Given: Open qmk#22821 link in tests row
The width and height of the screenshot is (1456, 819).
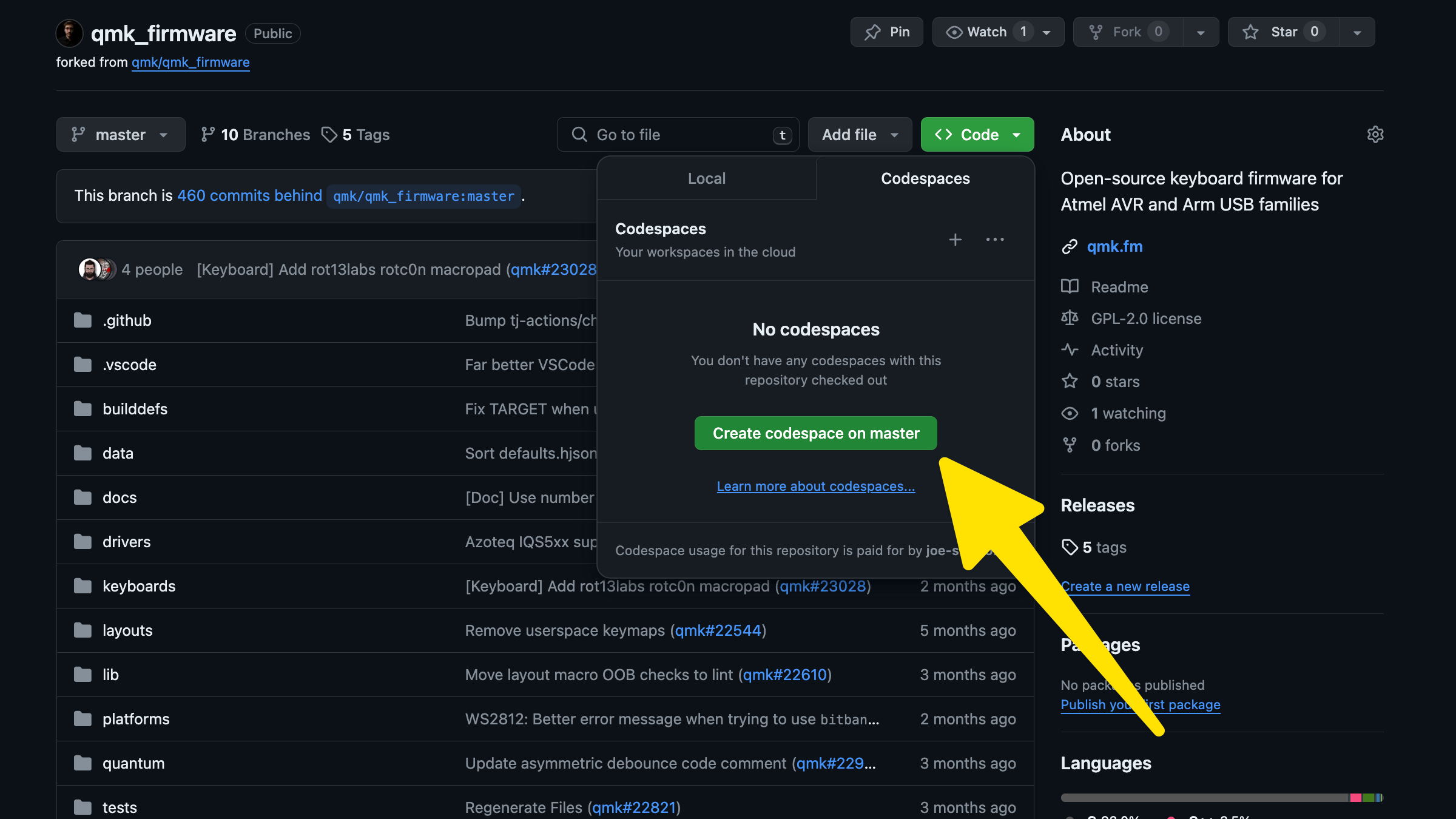Looking at the screenshot, I should click(634, 807).
